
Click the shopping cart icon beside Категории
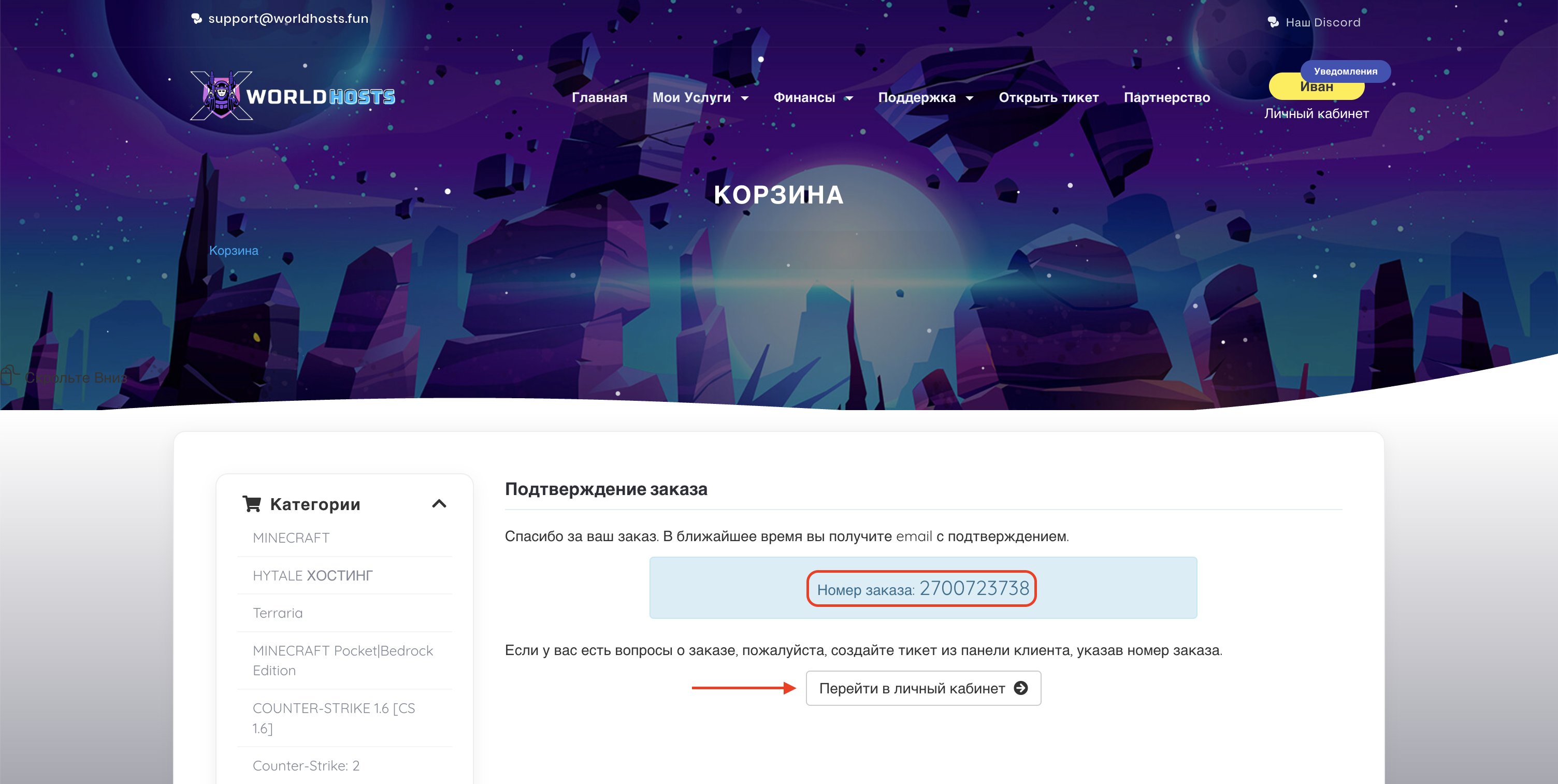pyautogui.click(x=252, y=503)
